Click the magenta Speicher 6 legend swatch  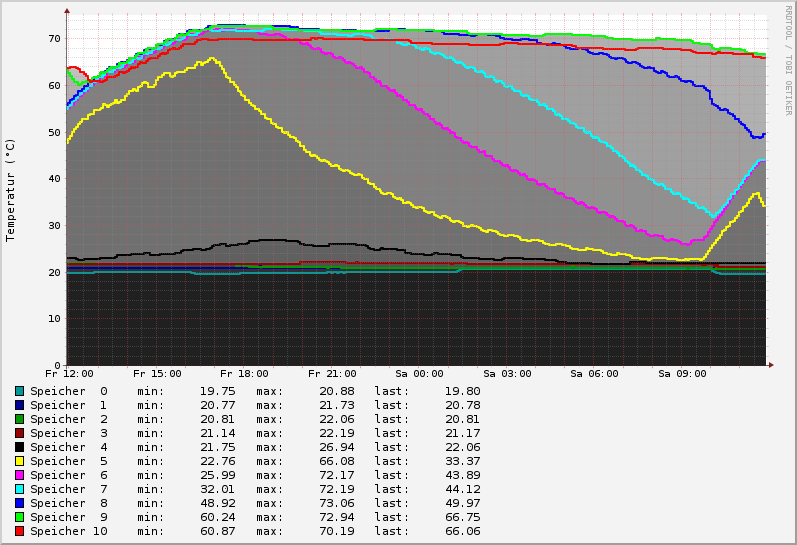(x=19, y=475)
